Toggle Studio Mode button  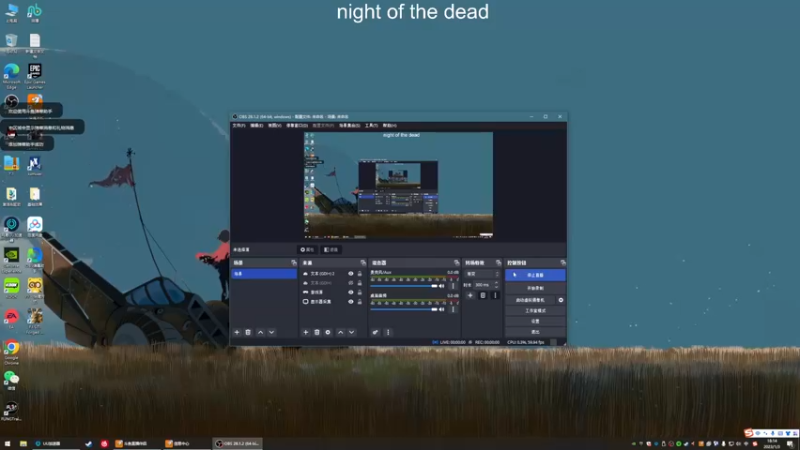(x=535, y=311)
